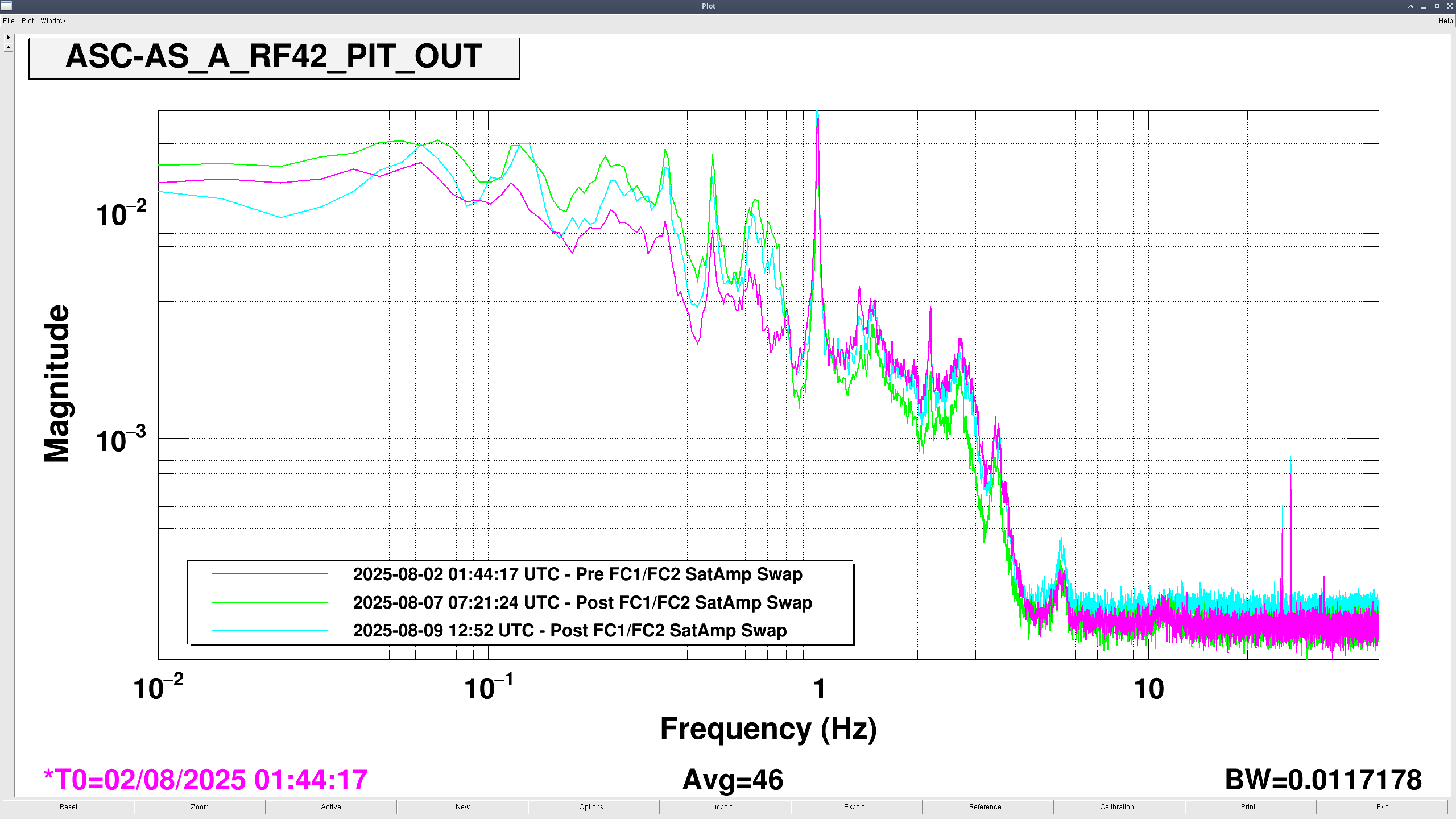Open the Calibration... dialog
Screen dimensions: 1456x819
tap(1119, 806)
